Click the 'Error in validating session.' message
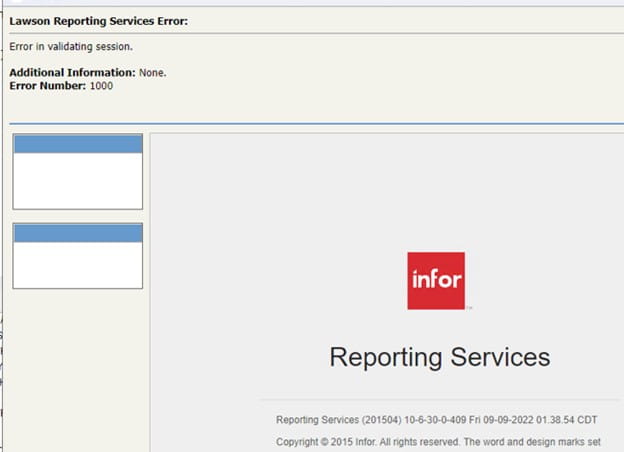 [x=71, y=47]
